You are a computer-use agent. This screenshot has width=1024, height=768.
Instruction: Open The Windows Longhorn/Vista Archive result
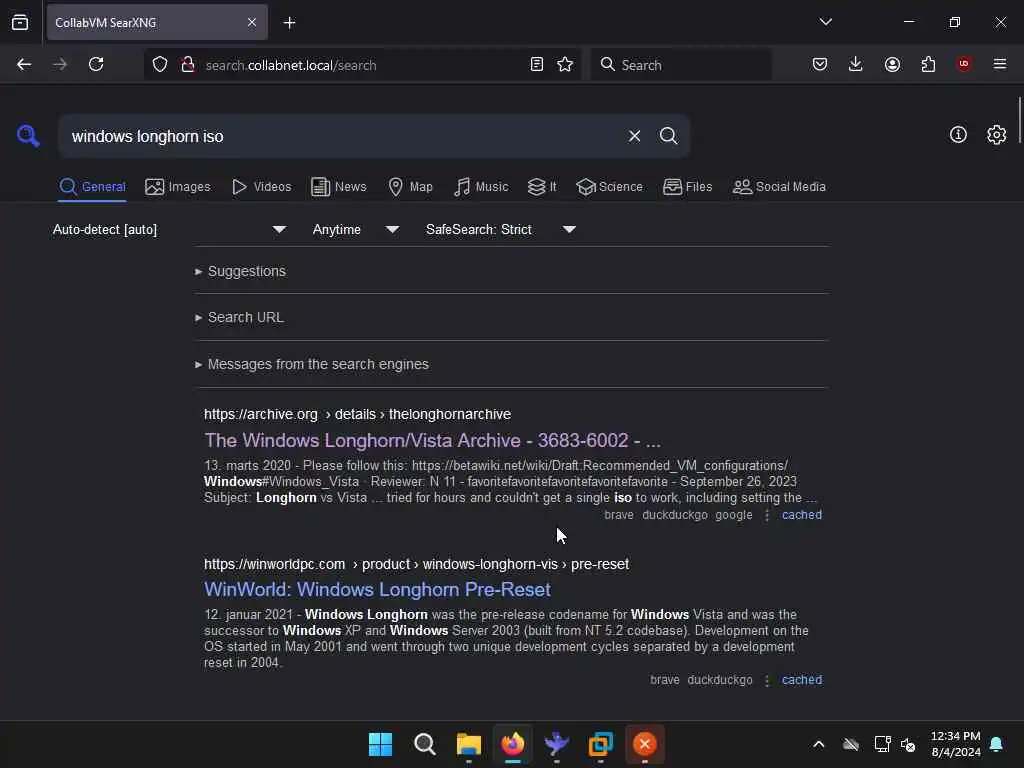pyautogui.click(x=432, y=440)
